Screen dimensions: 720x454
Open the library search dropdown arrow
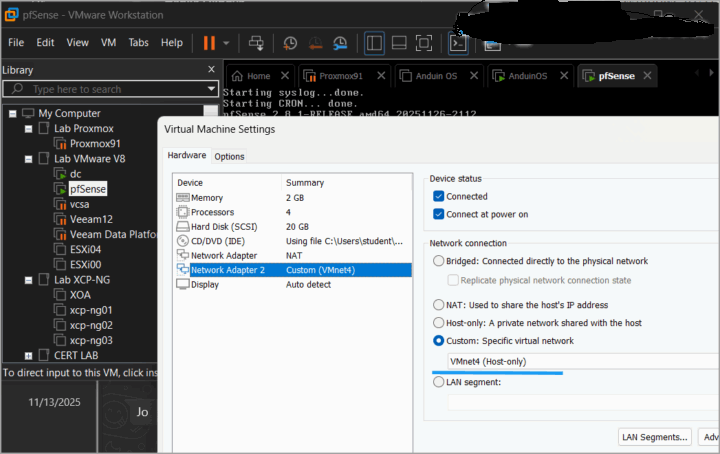[x=211, y=89]
